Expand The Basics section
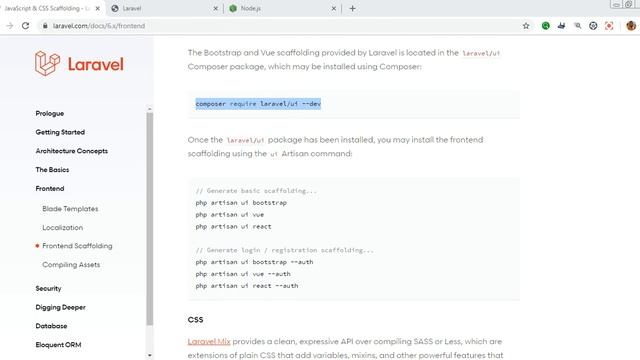640x360 pixels. click(x=52, y=170)
